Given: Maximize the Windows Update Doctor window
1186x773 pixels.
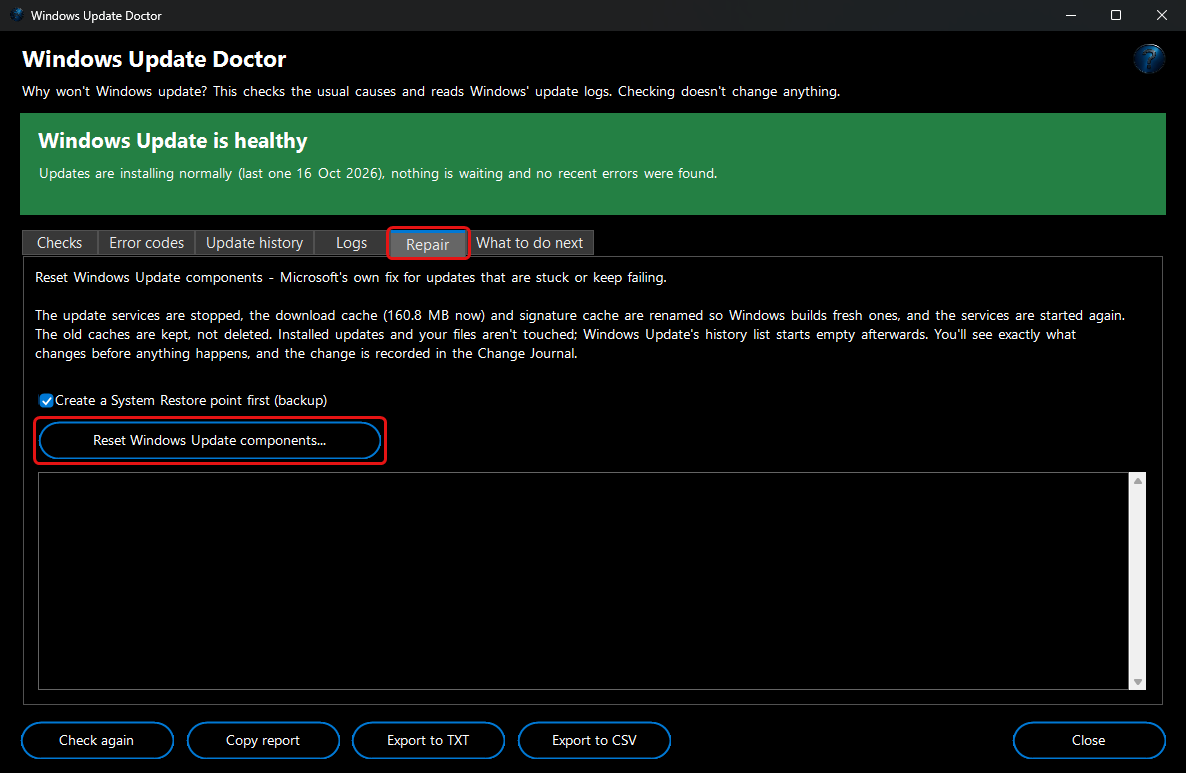Looking at the screenshot, I should coord(1116,15).
